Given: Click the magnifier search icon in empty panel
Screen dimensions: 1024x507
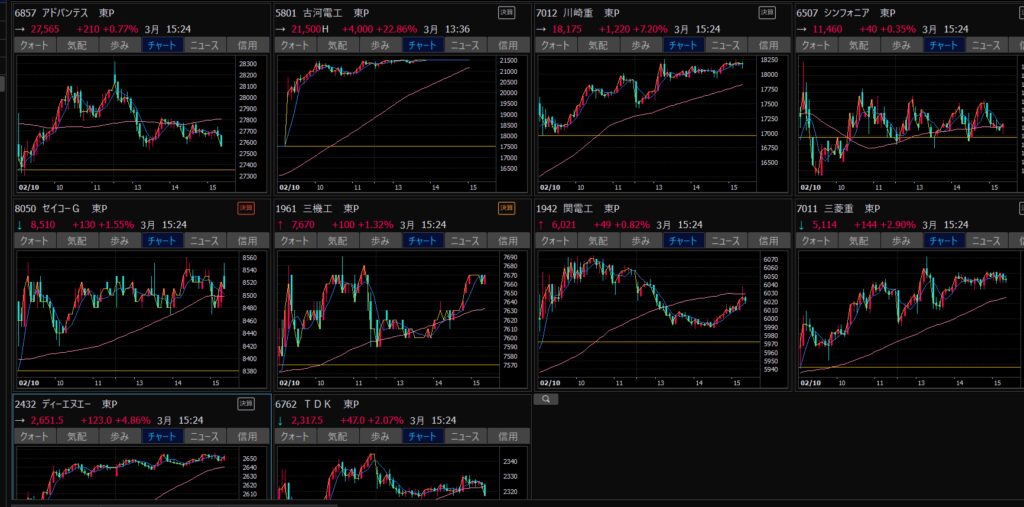Looking at the screenshot, I should [x=548, y=398].
